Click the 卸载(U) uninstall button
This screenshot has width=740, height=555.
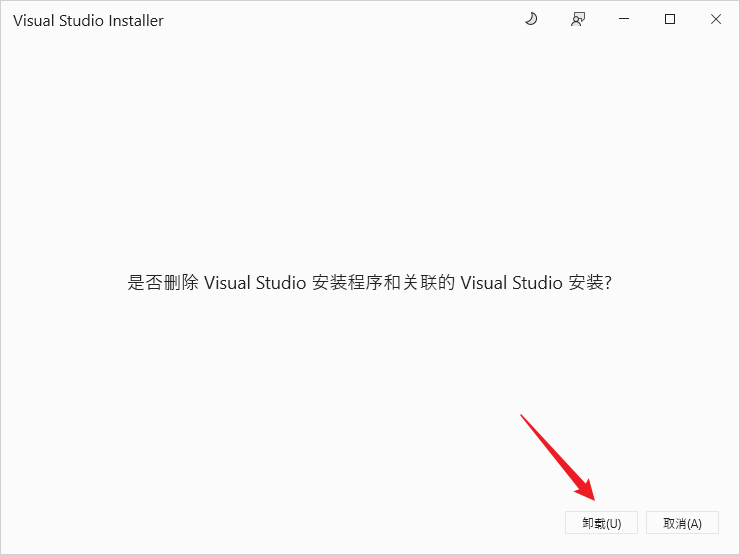pos(594,523)
